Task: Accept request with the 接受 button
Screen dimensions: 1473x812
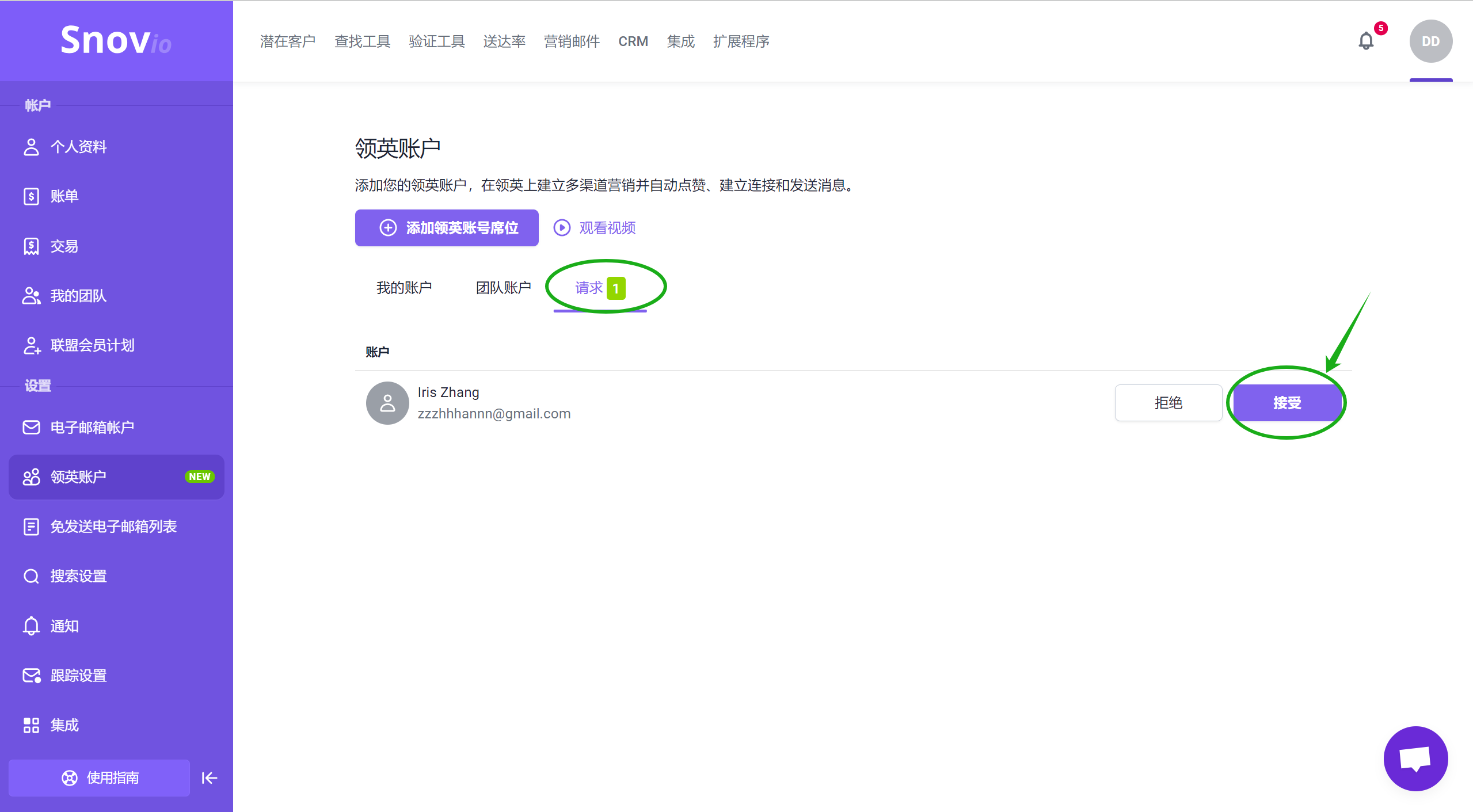Action: 1287,403
